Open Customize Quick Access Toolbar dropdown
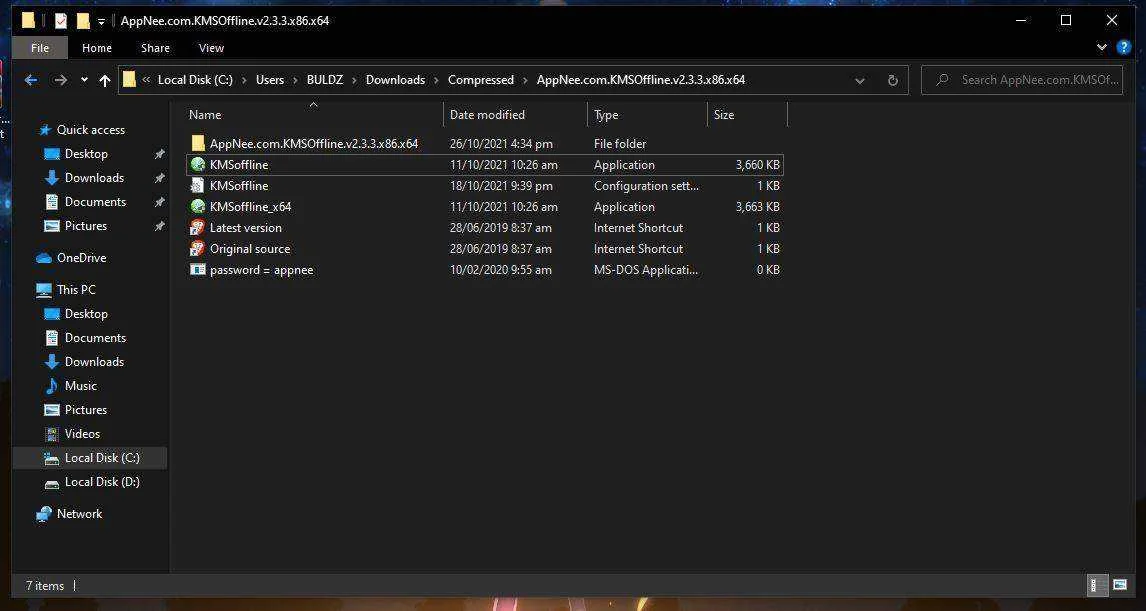The image size is (1146, 611). (102, 21)
